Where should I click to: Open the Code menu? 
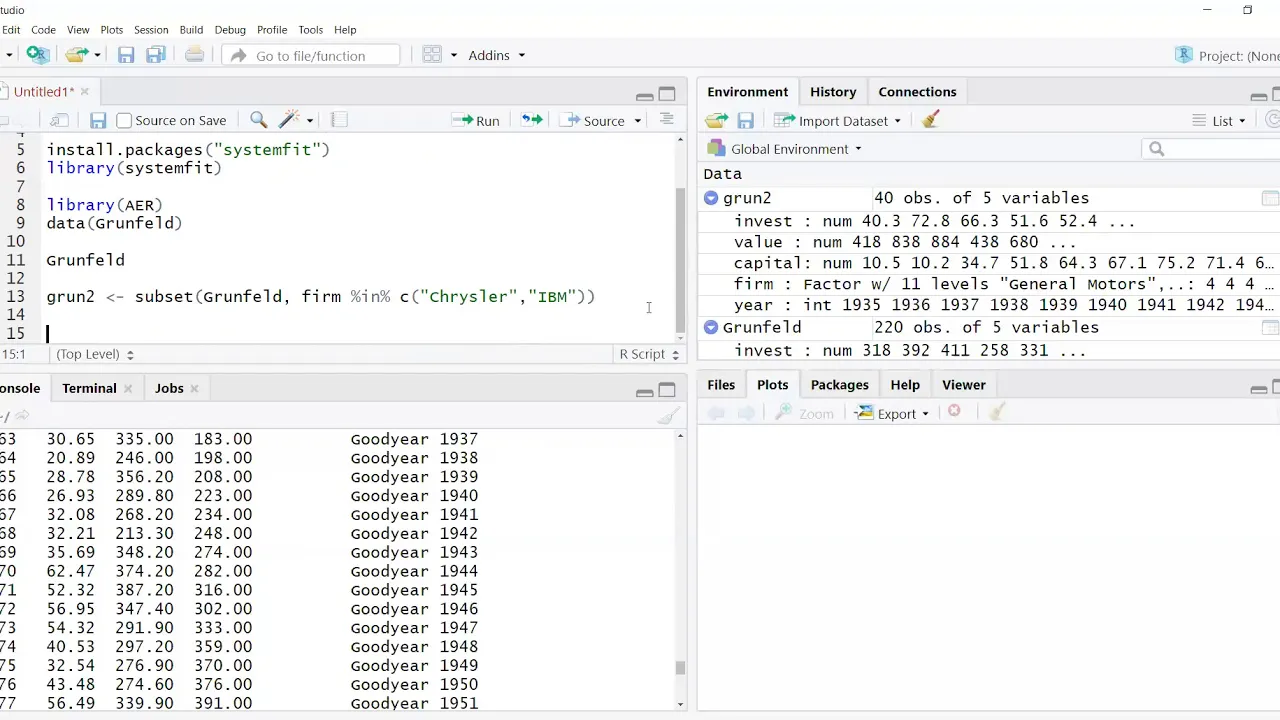coord(43,29)
